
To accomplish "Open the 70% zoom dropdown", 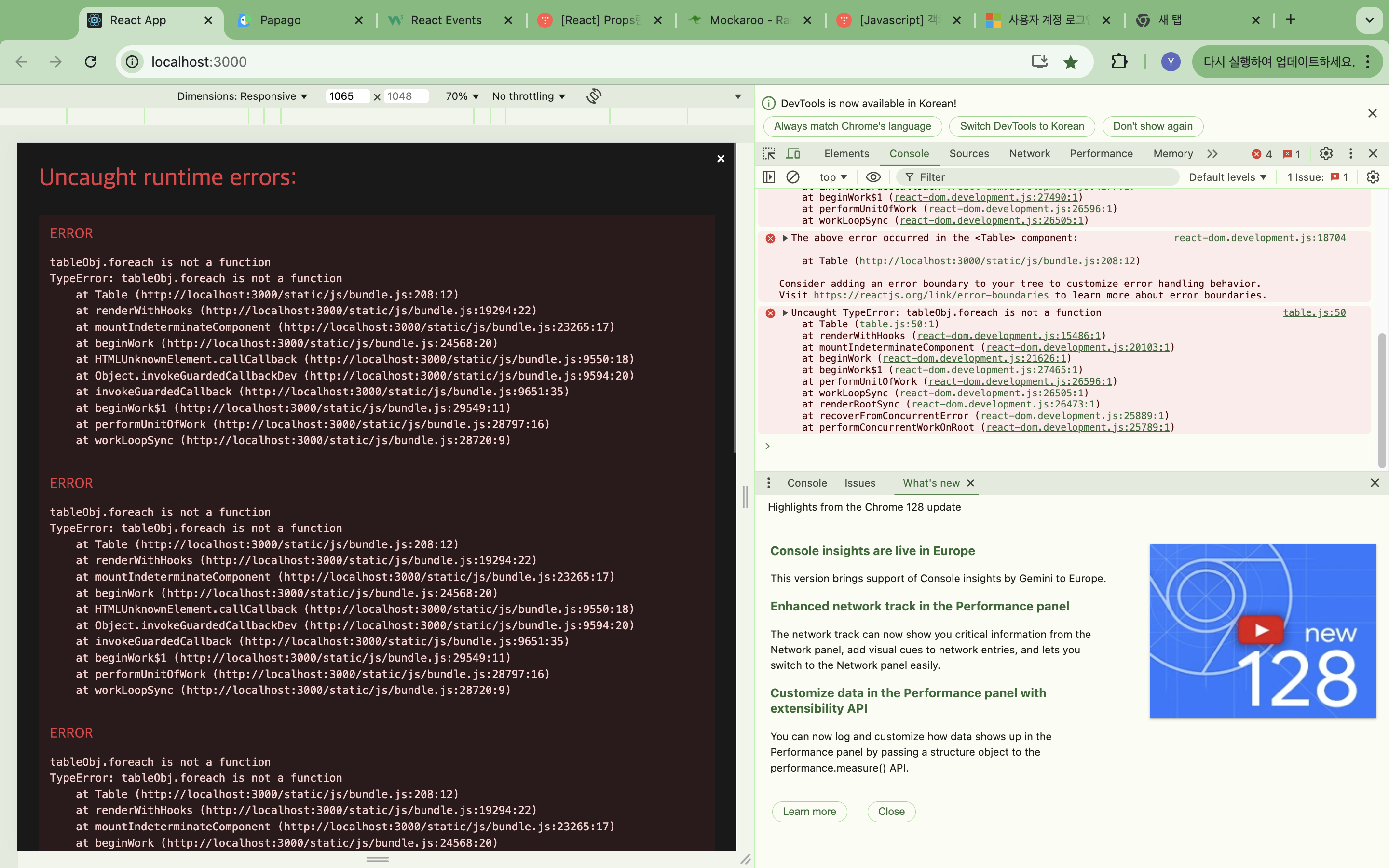I will coord(462,96).
